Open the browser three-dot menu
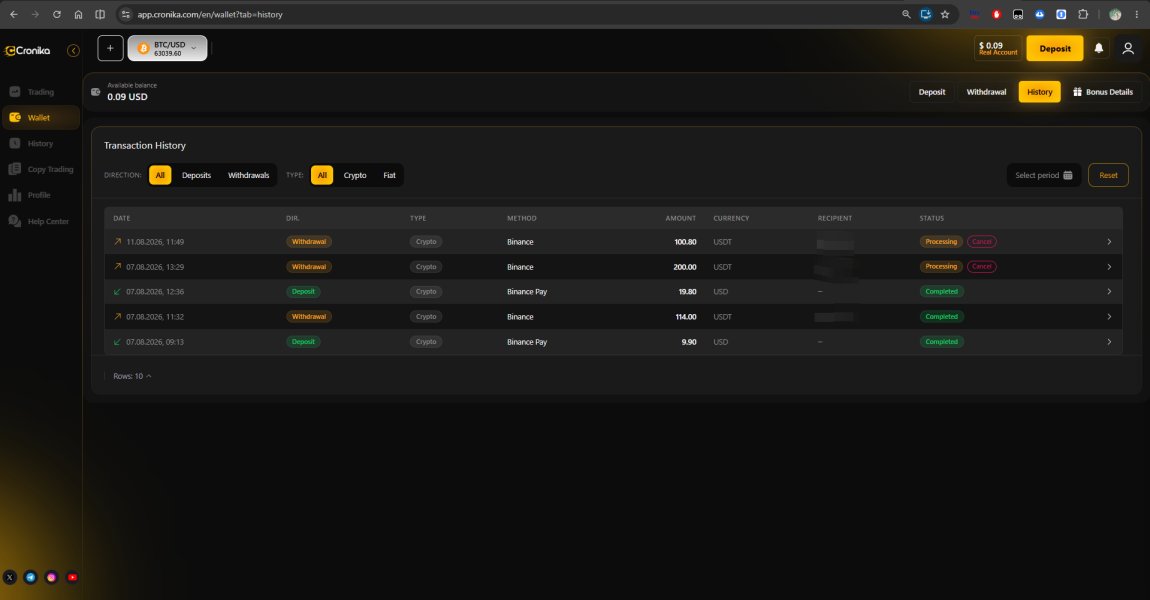The image size is (1150, 600). (x=1136, y=14)
